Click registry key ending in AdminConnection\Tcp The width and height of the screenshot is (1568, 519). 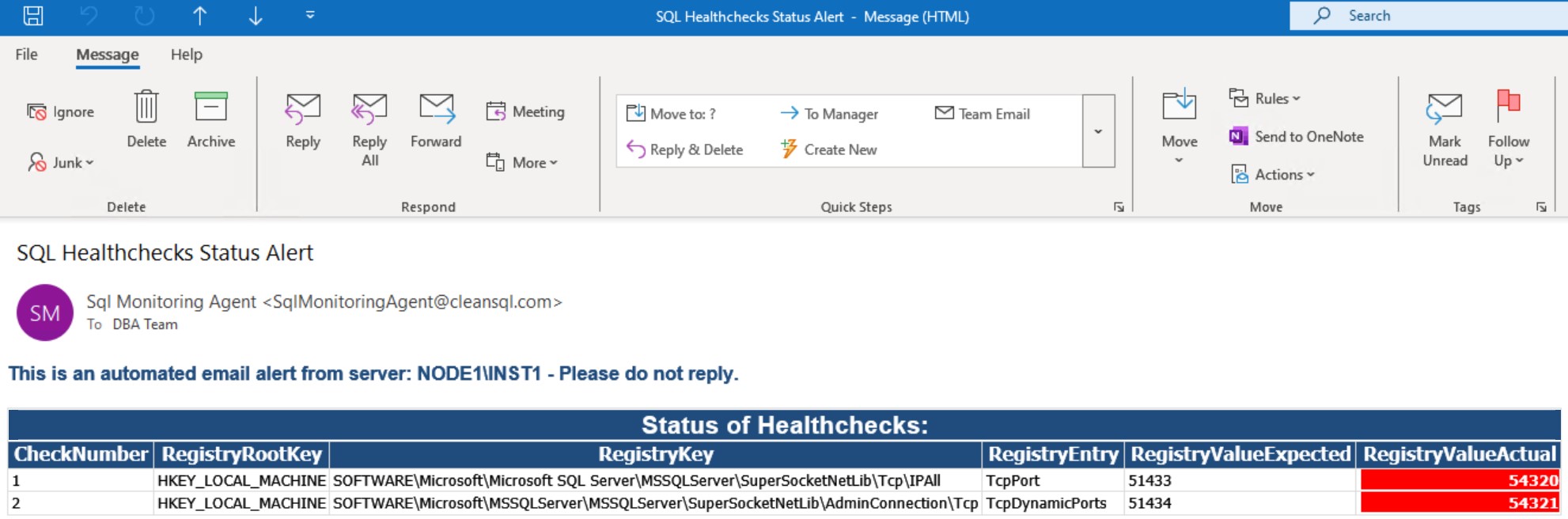pyautogui.click(x=655, y=503)
